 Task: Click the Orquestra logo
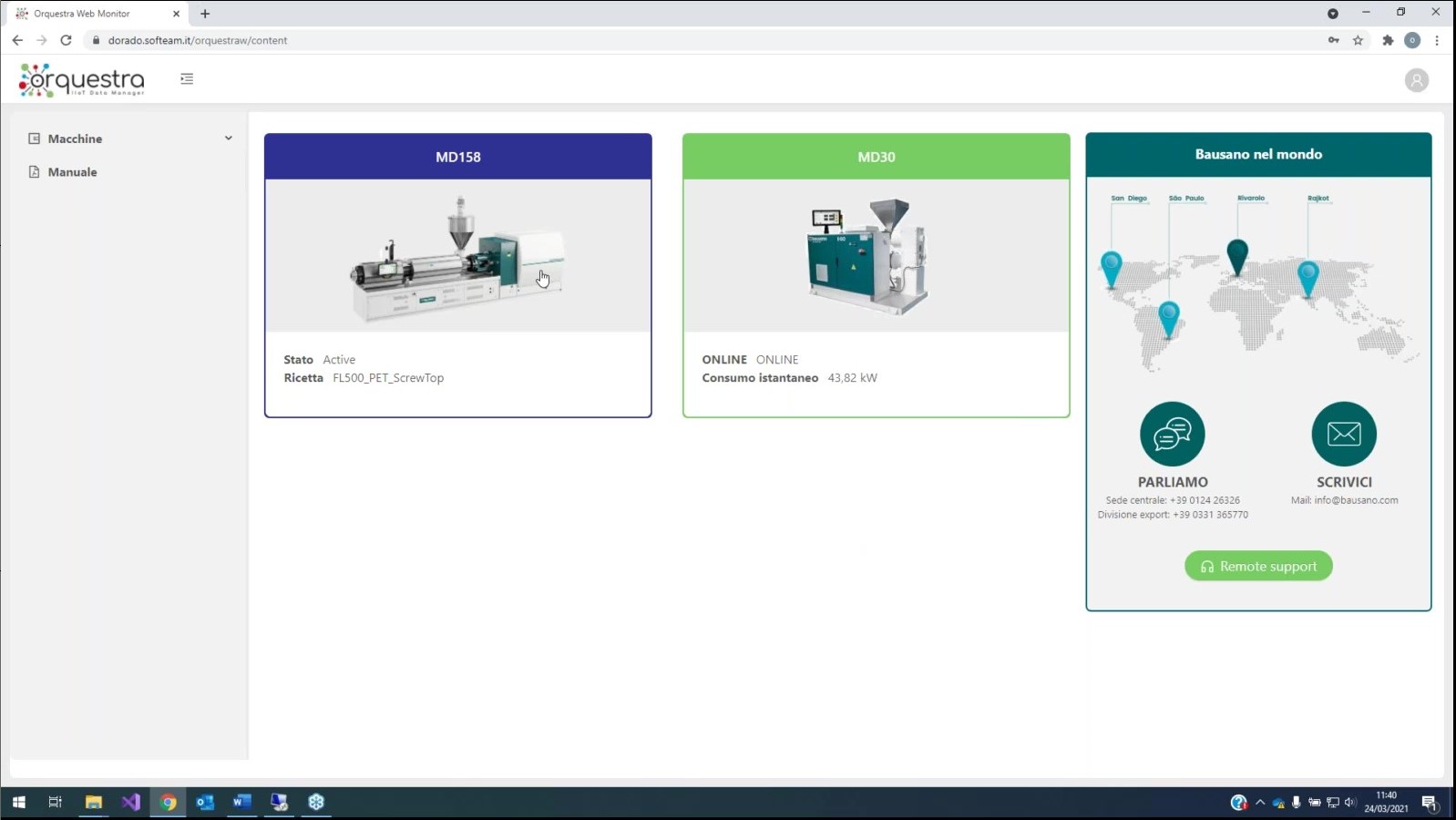[82, 80]
